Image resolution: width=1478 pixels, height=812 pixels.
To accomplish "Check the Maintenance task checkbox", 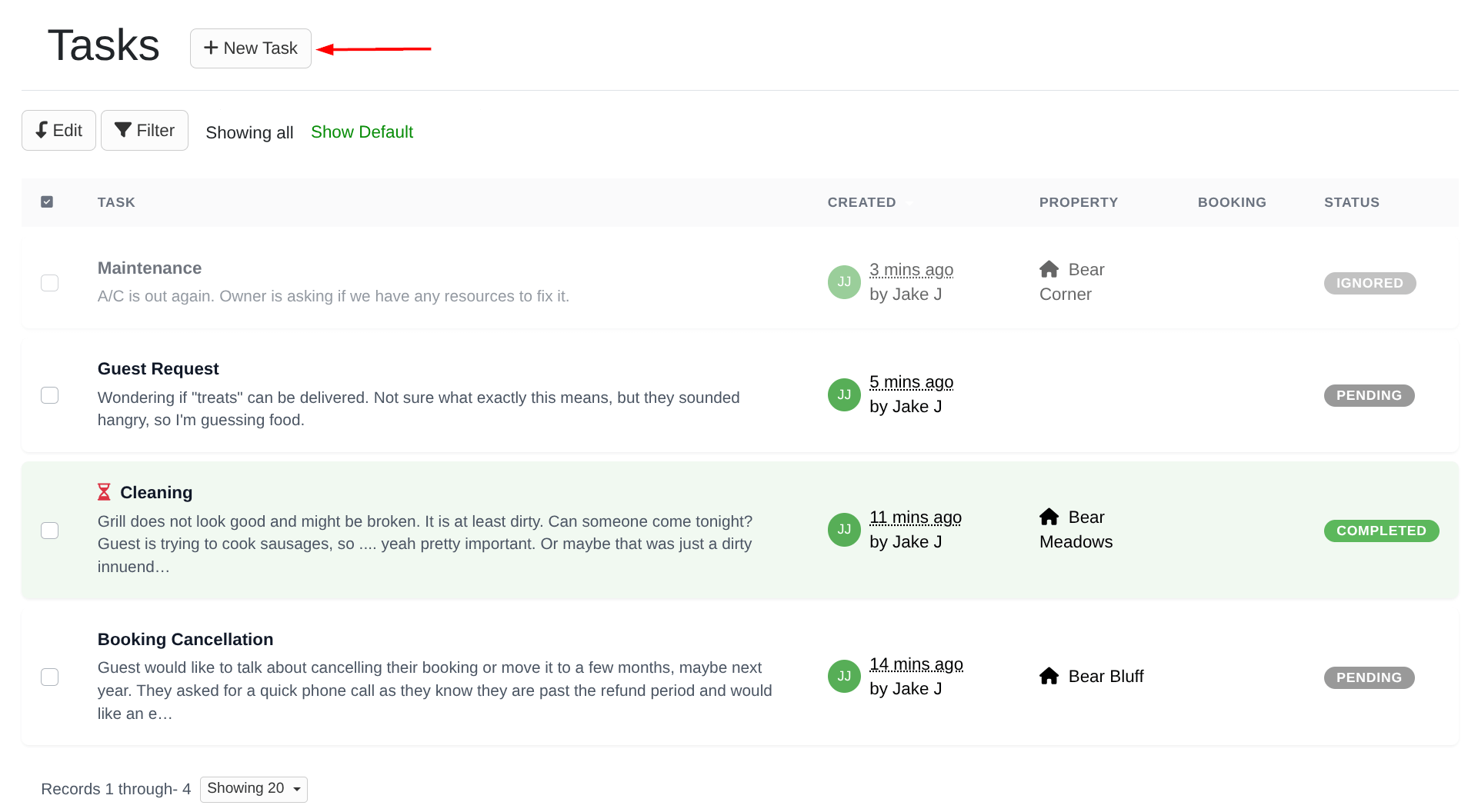I will [49, 283].
